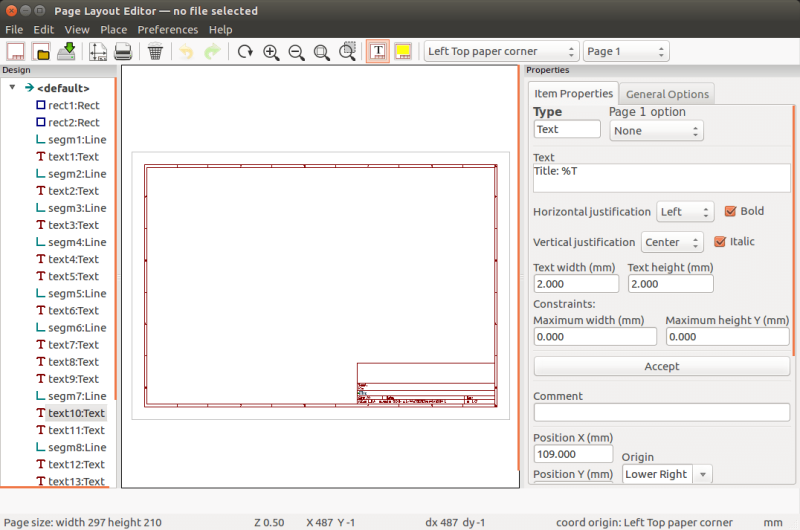The width and height of the screenshot is (800, 530).
Task: Click the text4:Text item icon
Action: (41, 259)
